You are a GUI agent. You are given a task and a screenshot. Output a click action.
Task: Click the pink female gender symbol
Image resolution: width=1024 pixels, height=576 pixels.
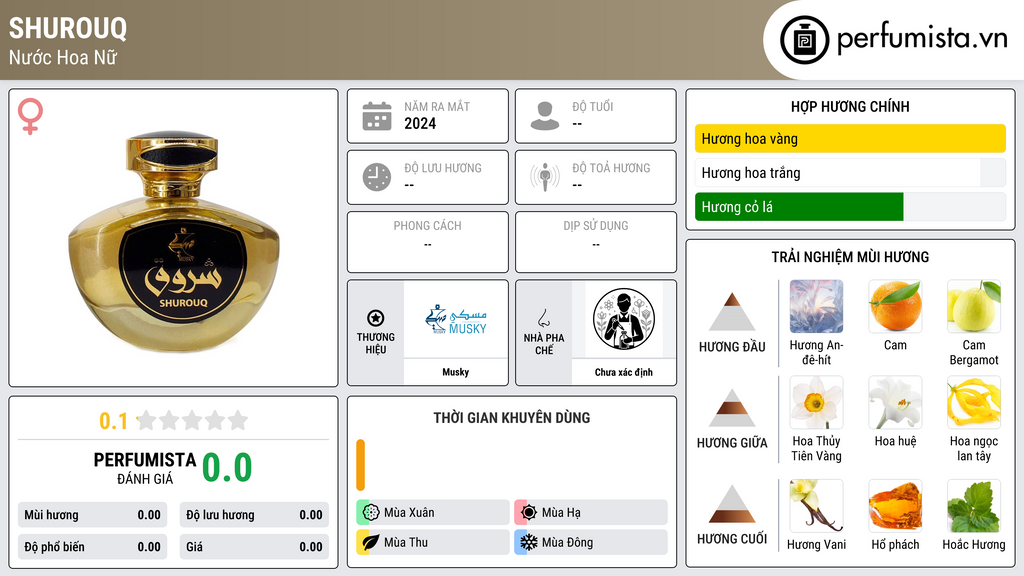coord(30,116)
